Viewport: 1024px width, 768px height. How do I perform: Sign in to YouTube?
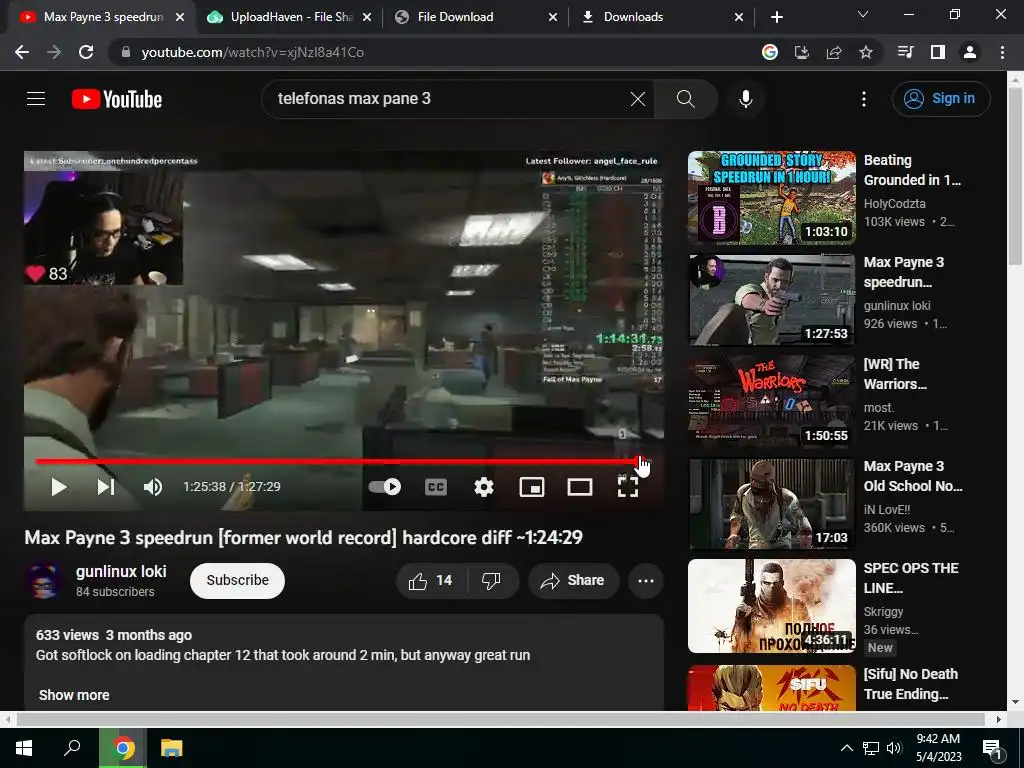pos(941,99)
